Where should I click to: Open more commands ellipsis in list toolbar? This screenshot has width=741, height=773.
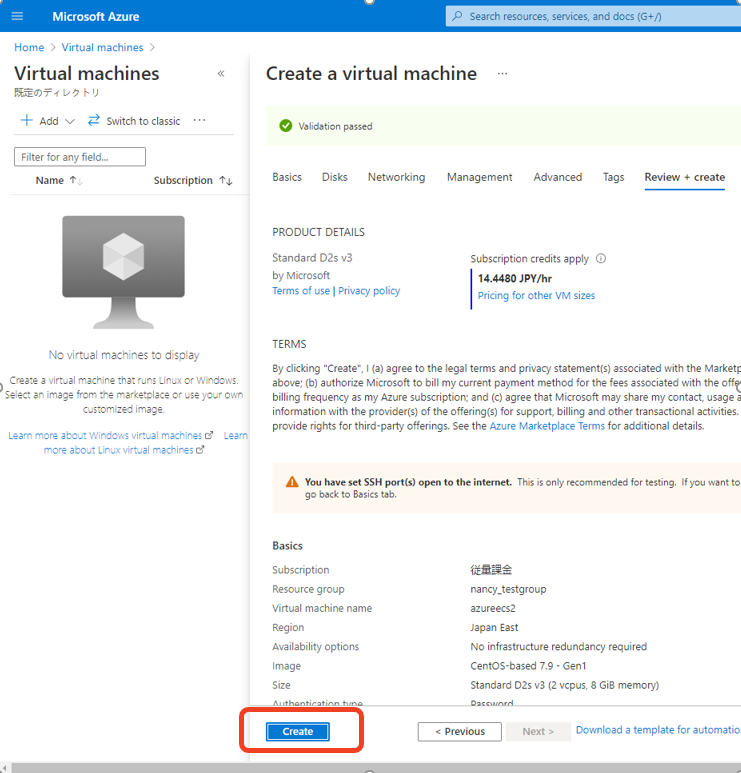pos(200,120)
